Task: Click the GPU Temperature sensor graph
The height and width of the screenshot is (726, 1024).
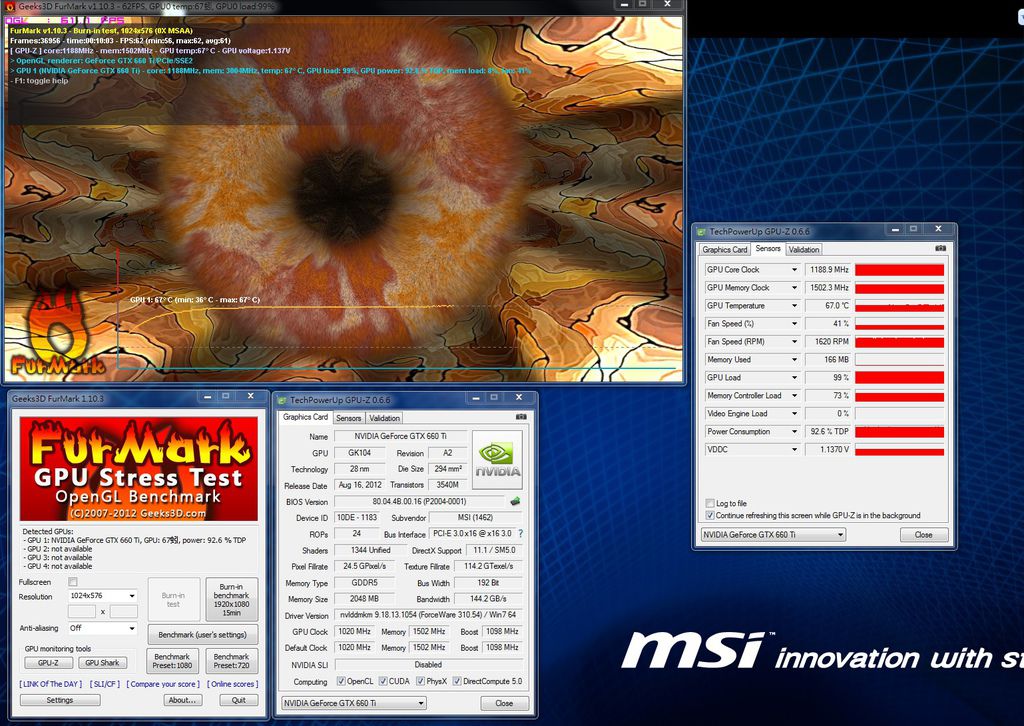Action: [899, 306]
